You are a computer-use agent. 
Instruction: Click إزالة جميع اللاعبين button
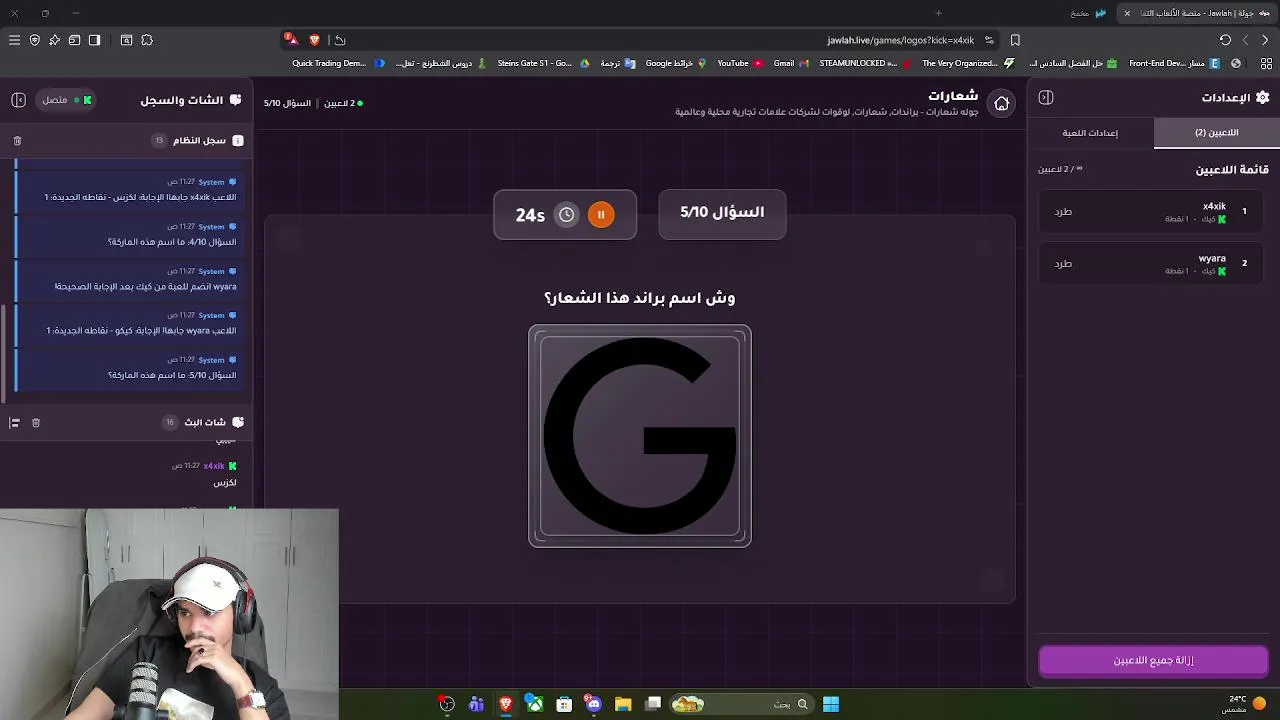[1153, 660]
